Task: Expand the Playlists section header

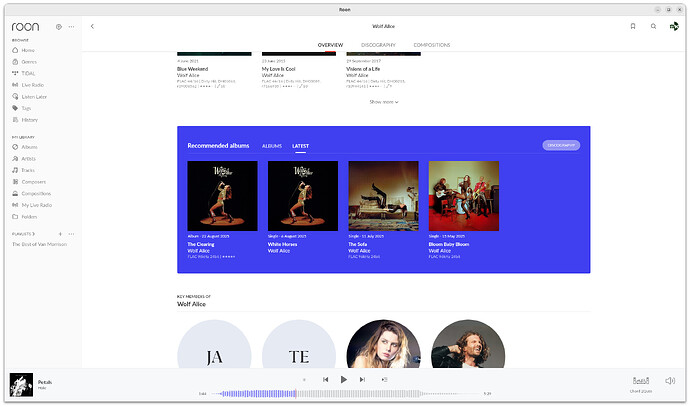Action: click(x=23, y=234)
